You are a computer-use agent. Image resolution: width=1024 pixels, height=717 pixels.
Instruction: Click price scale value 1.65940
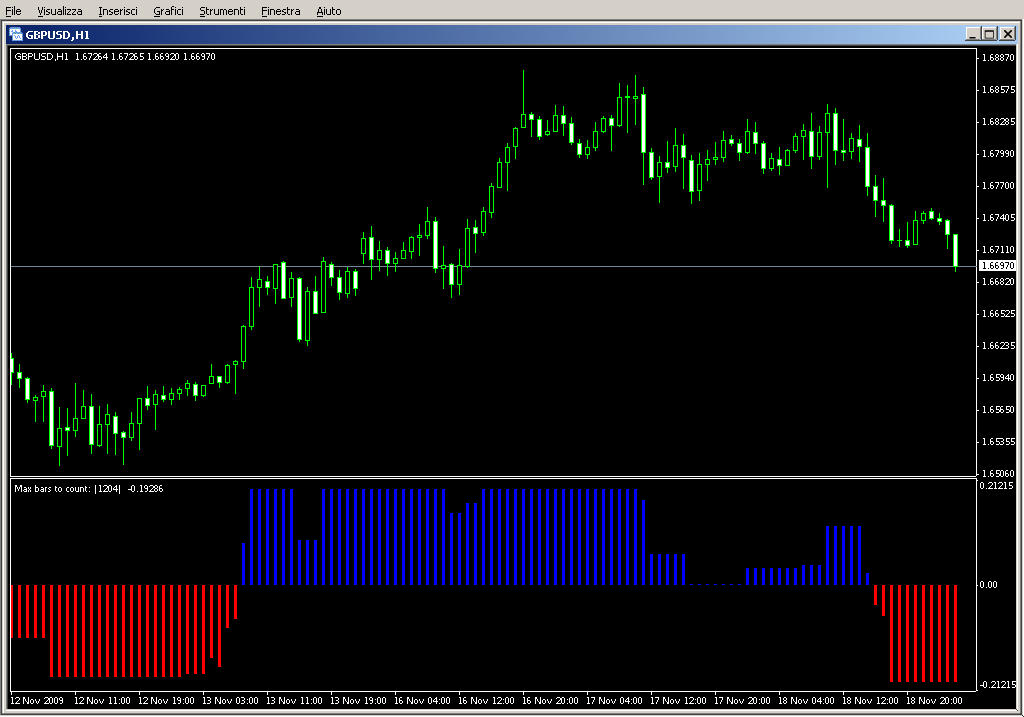click(x=998, y=377)
